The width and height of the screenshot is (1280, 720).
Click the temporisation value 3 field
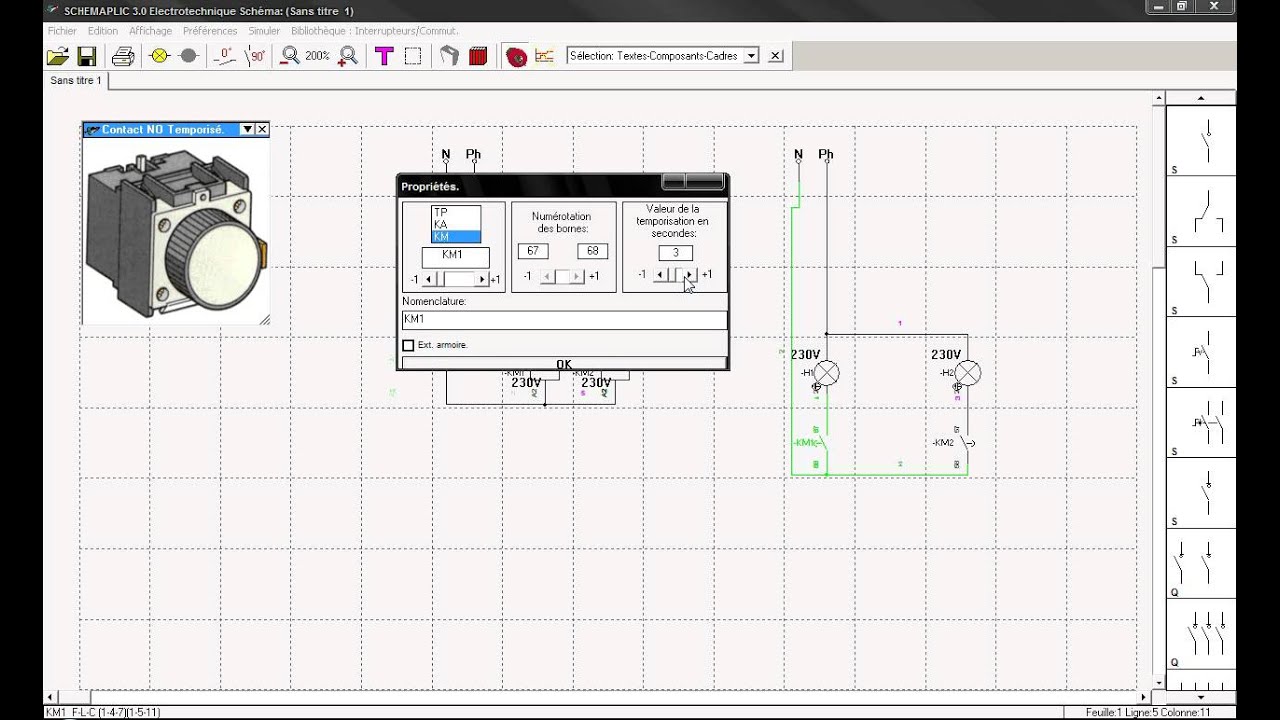tap(675, 253)
